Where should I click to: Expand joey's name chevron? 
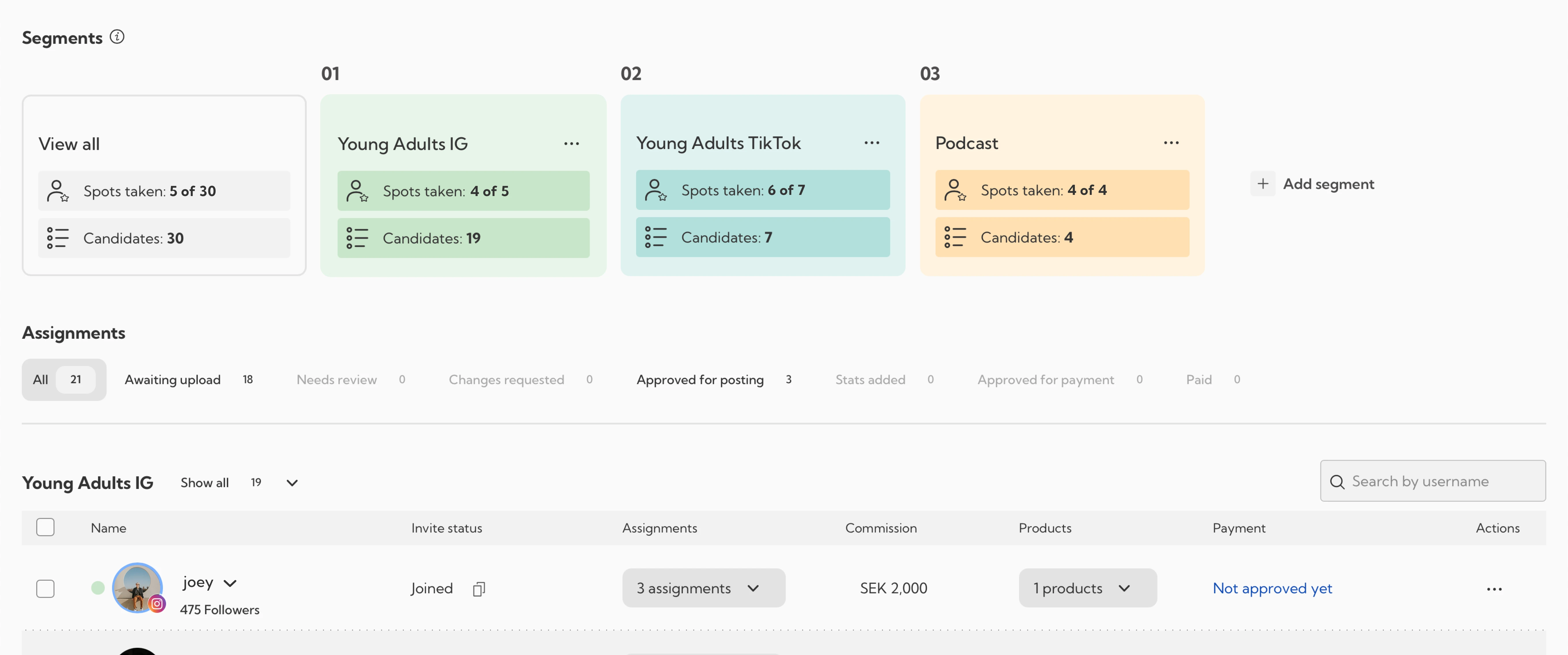coord(230,583)
